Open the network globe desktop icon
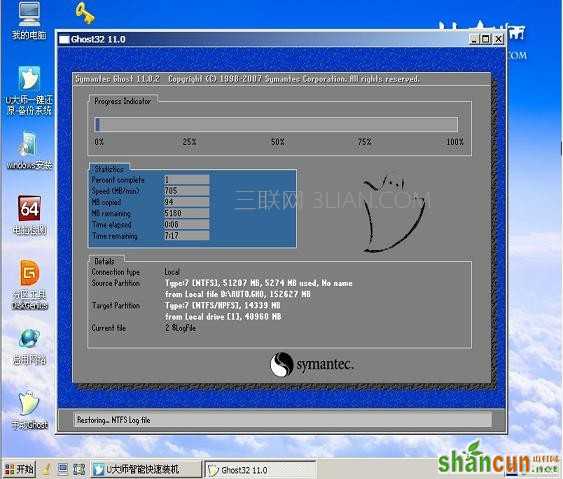This screenshot has width=563, height=479. (29, 346)
